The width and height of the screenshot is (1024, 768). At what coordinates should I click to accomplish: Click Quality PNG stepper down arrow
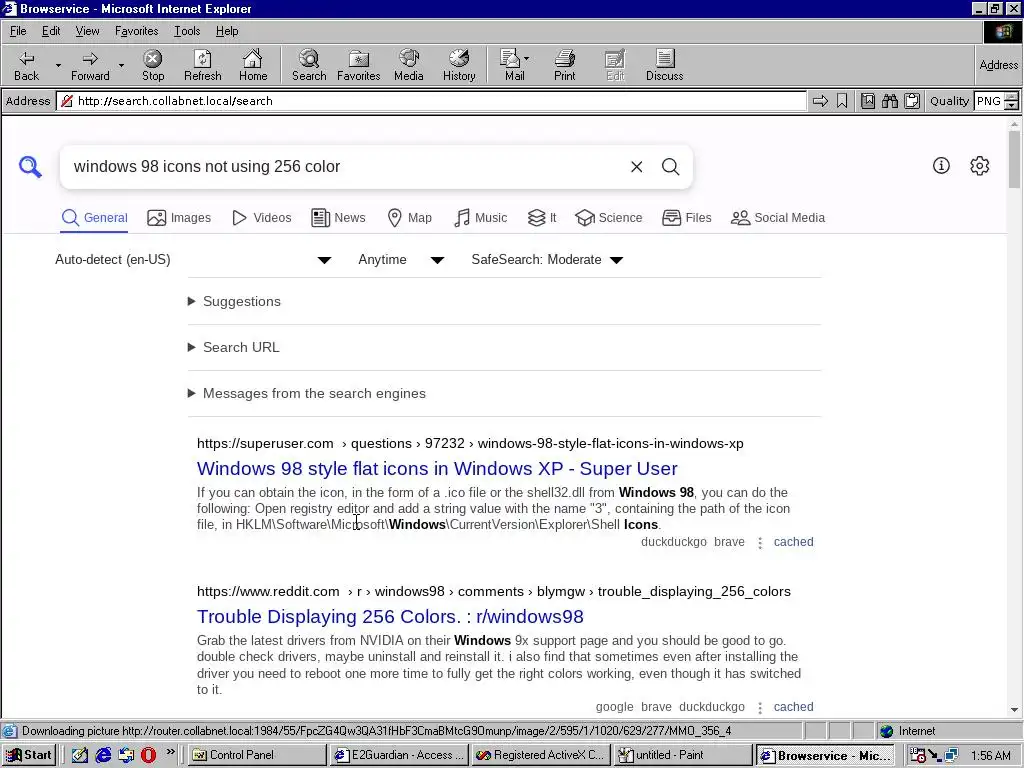tap(1012, 105)
